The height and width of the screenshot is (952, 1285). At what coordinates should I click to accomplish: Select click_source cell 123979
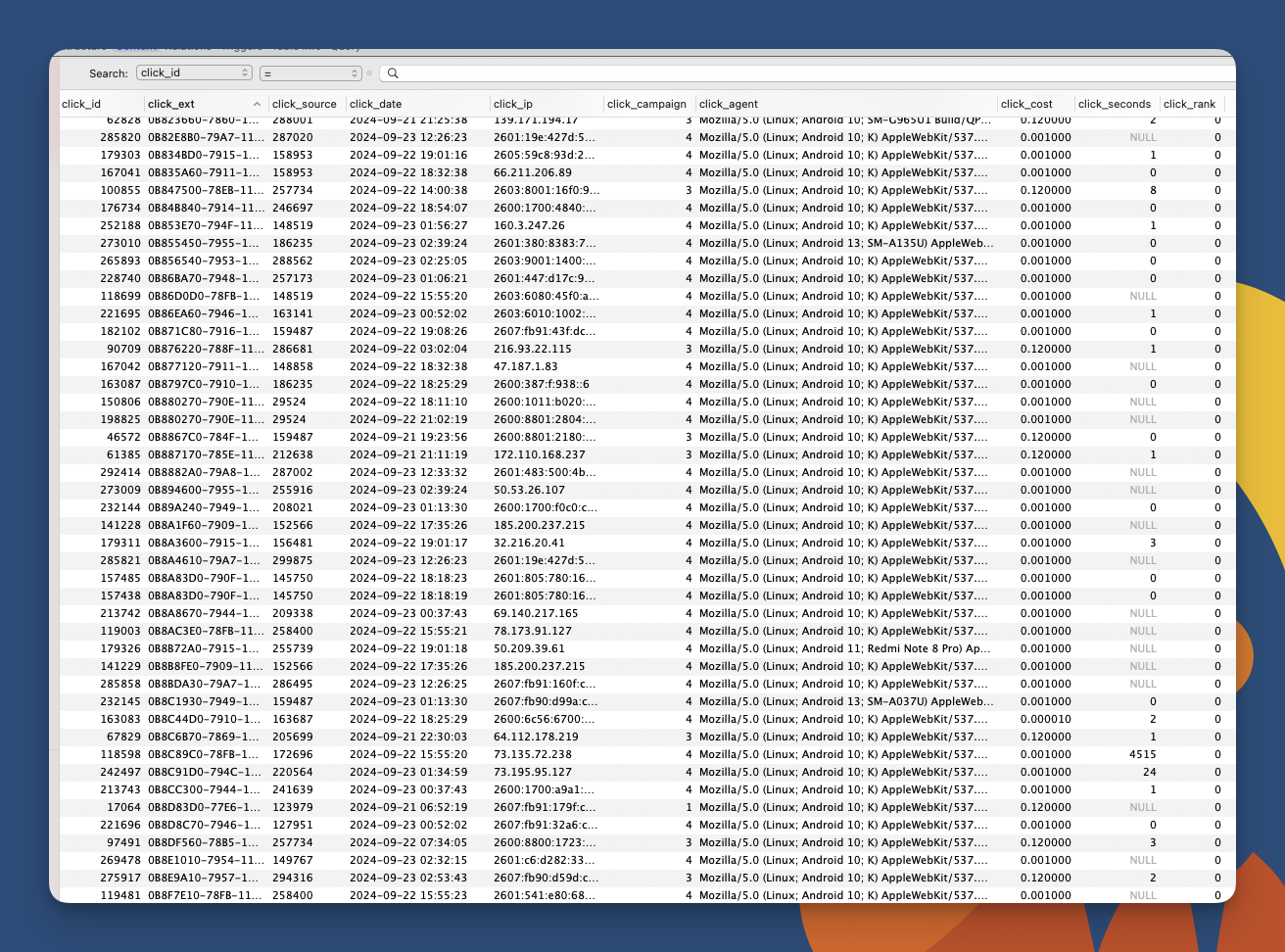[x=293, y=807]
